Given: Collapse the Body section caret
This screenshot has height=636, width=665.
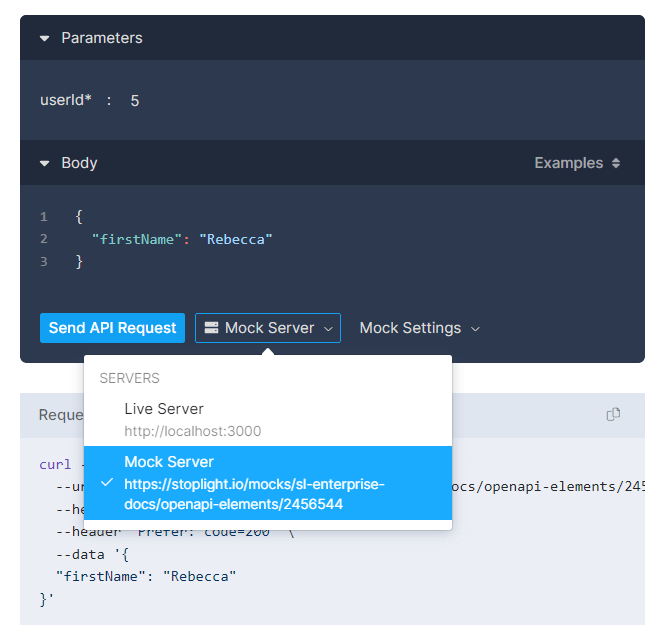Looking at the screenshot, I should point(44,164).
